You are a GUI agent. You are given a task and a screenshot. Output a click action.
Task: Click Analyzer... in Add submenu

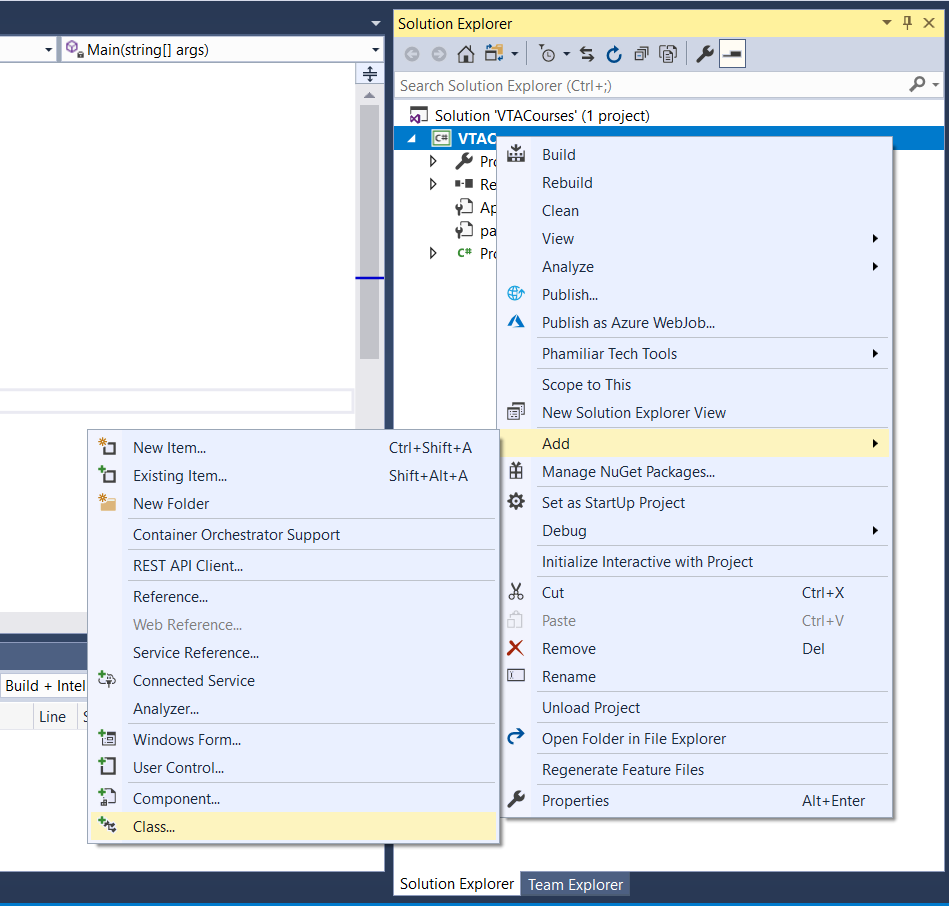(x=294, y=709)
